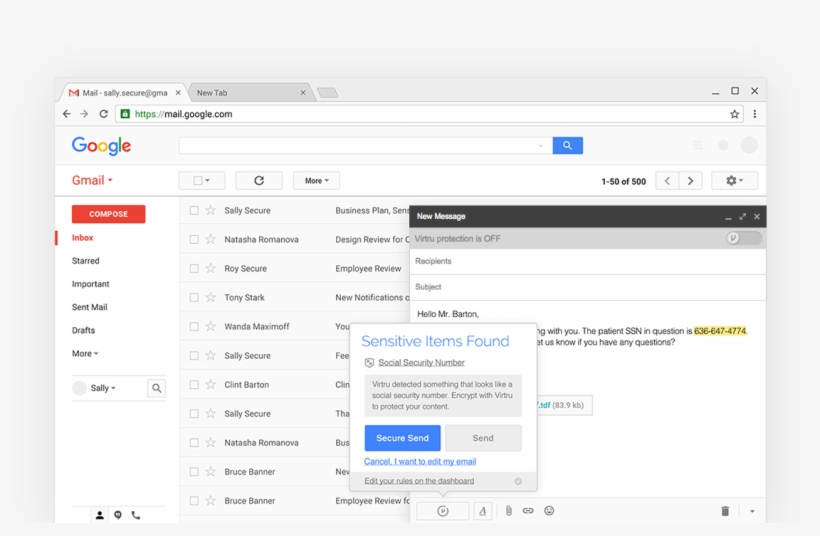This screenshot has height=536, width=820.
Task: Open text formatting options in compose
Action: 483,511
